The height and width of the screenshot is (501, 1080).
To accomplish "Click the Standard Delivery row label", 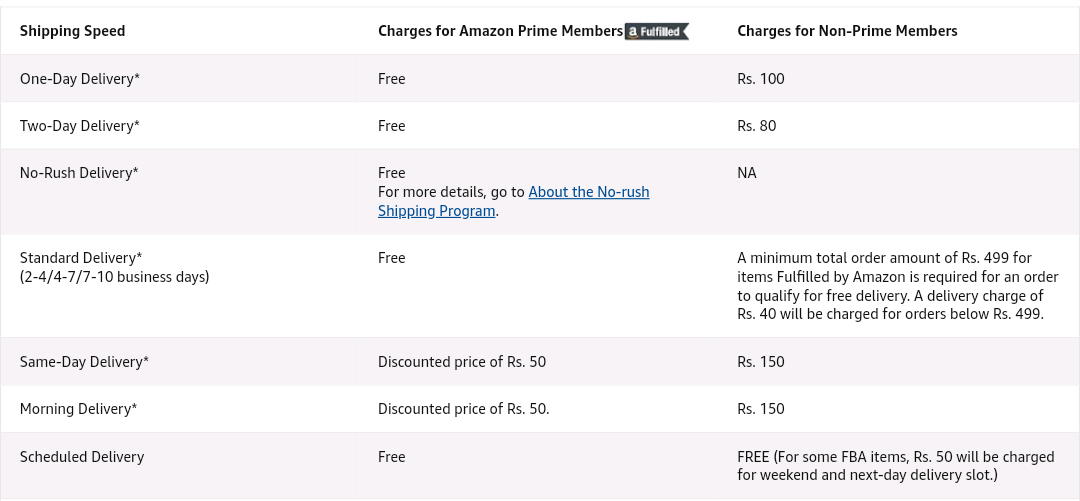I will pyautogui.click(x=81, y=258).
